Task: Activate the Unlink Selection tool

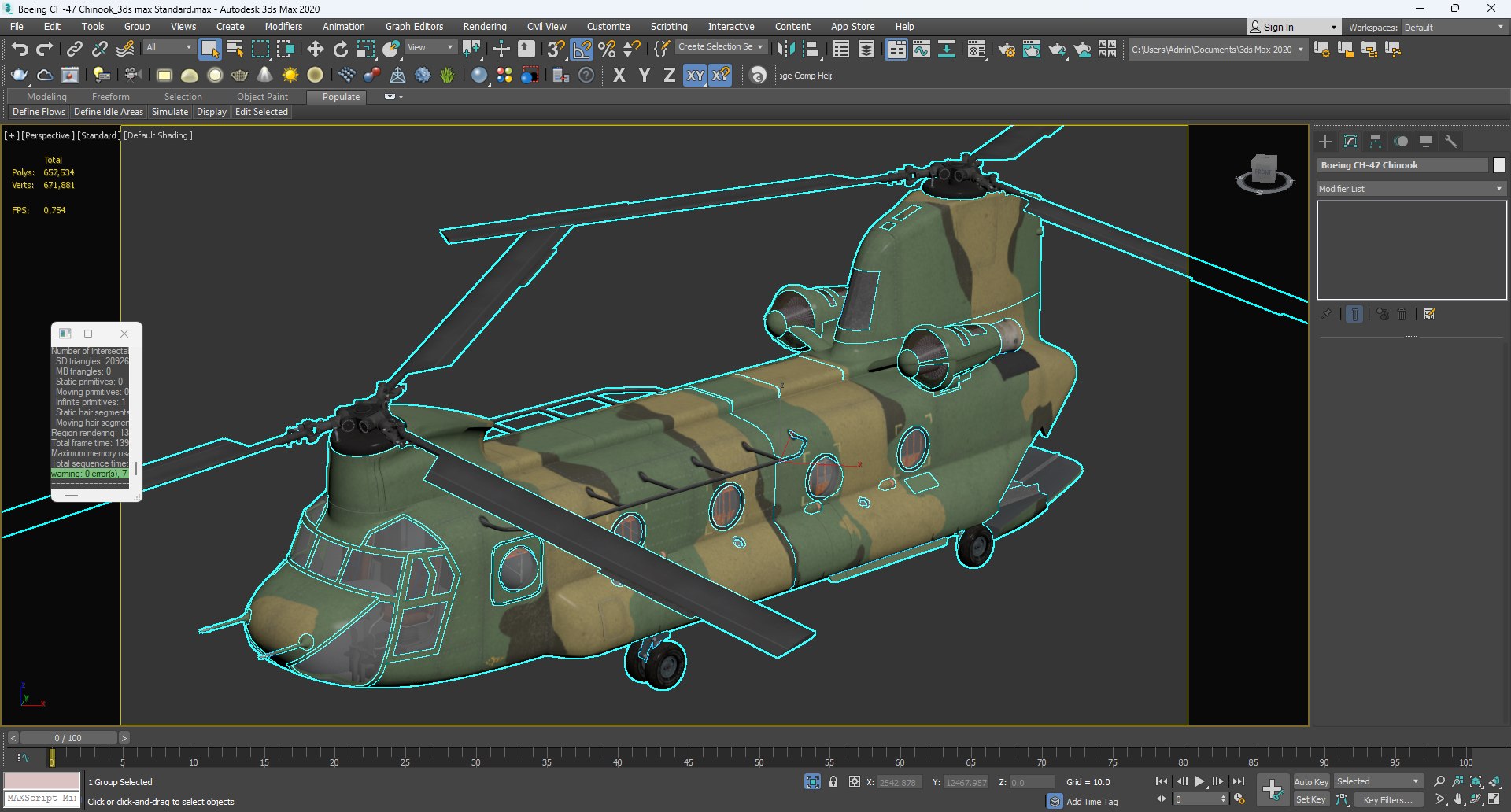Action: tap(99, 50)
